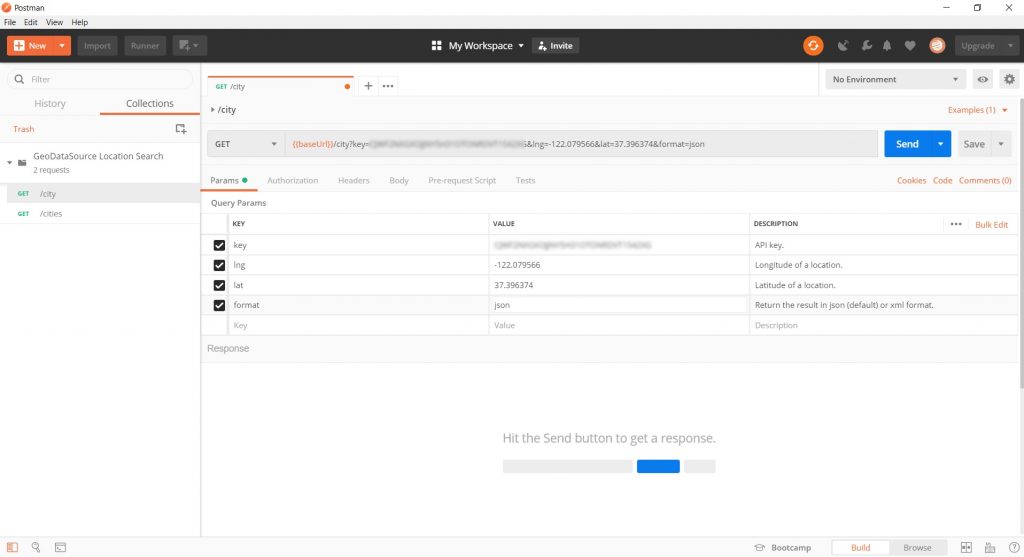Click the workspace grid icon

click(436, 46)
